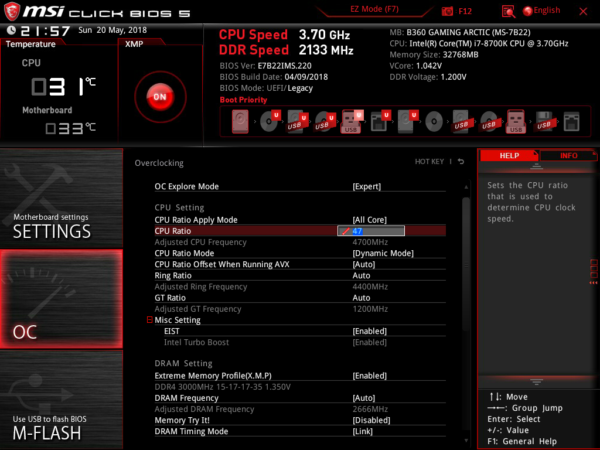Select the UEFI hard disk boot icon
The width and height of the screenshot is (600, 450).
[407, 121]
